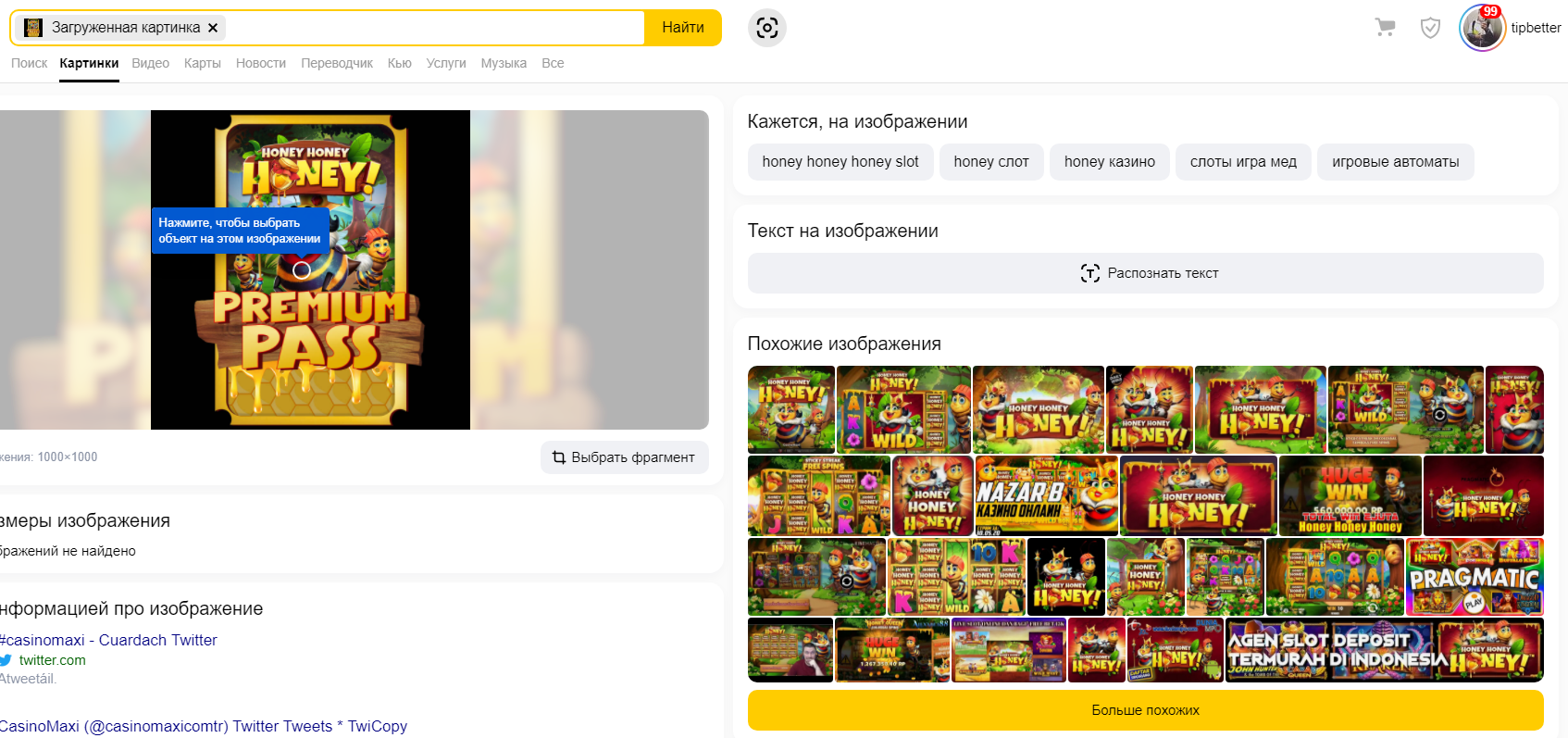The width and height of the screenshot is (1568, 738).
Task: Switch to the Поиск tab
Action: (29, 63)
